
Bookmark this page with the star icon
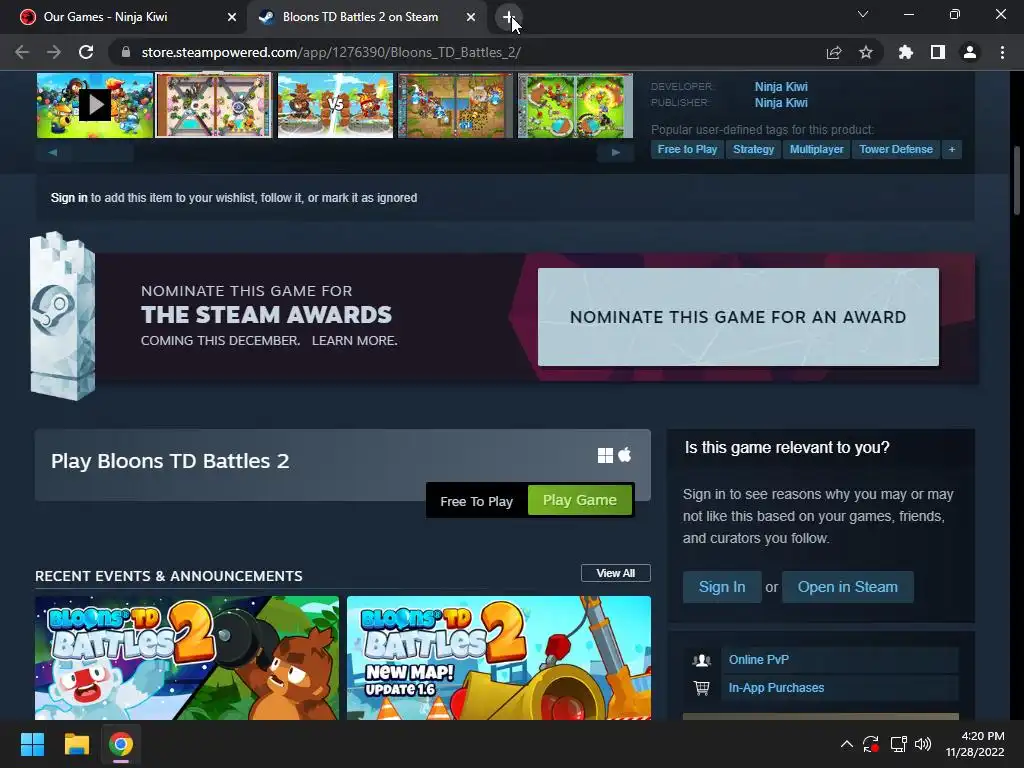pyautogui.click(x=866, y=52)
